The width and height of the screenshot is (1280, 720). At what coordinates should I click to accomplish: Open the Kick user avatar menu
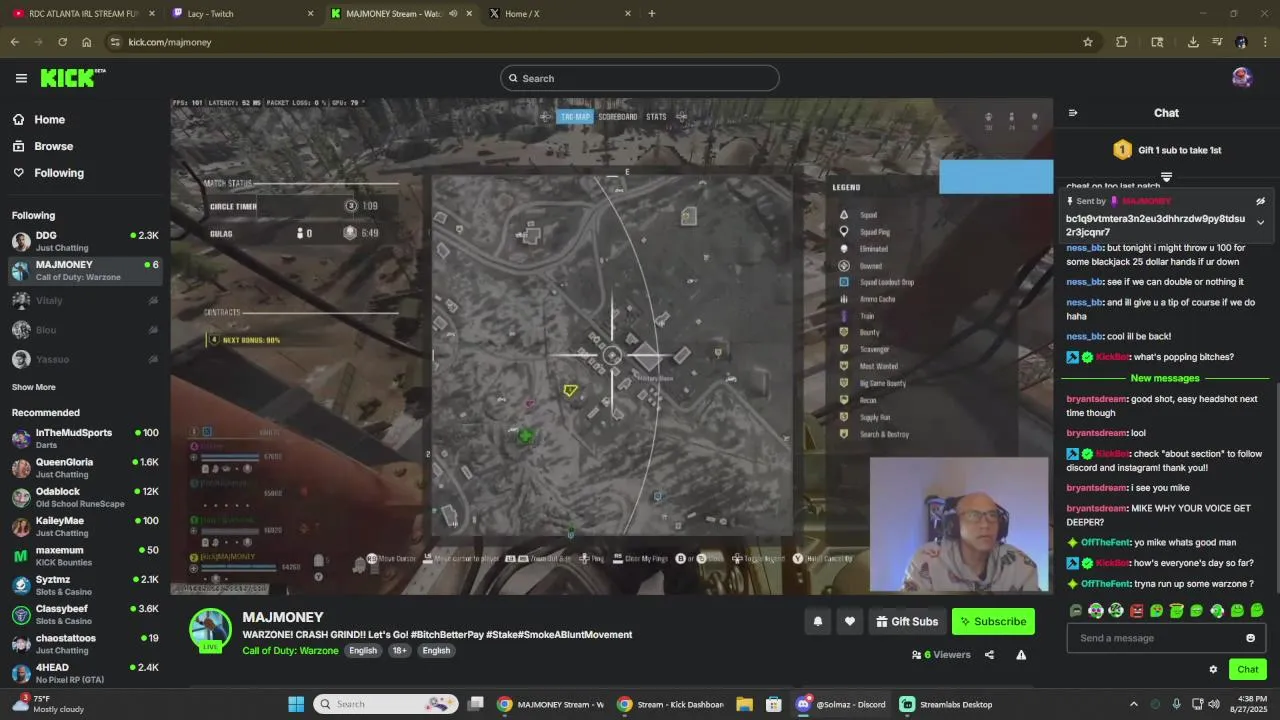tap(1242, 78)
